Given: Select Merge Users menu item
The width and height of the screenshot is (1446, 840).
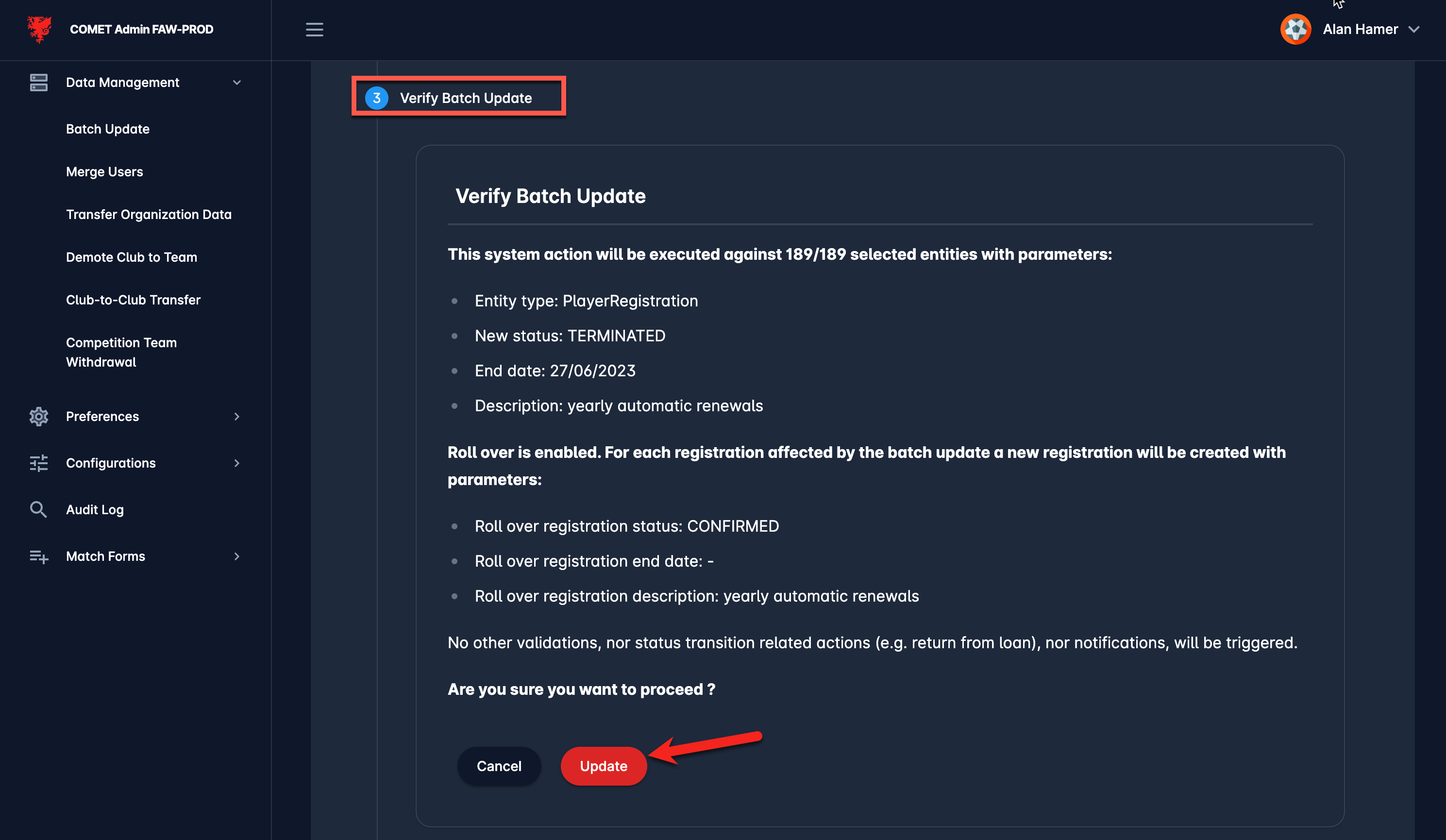Looking at the screenshot, I should [x=104, y=171].
